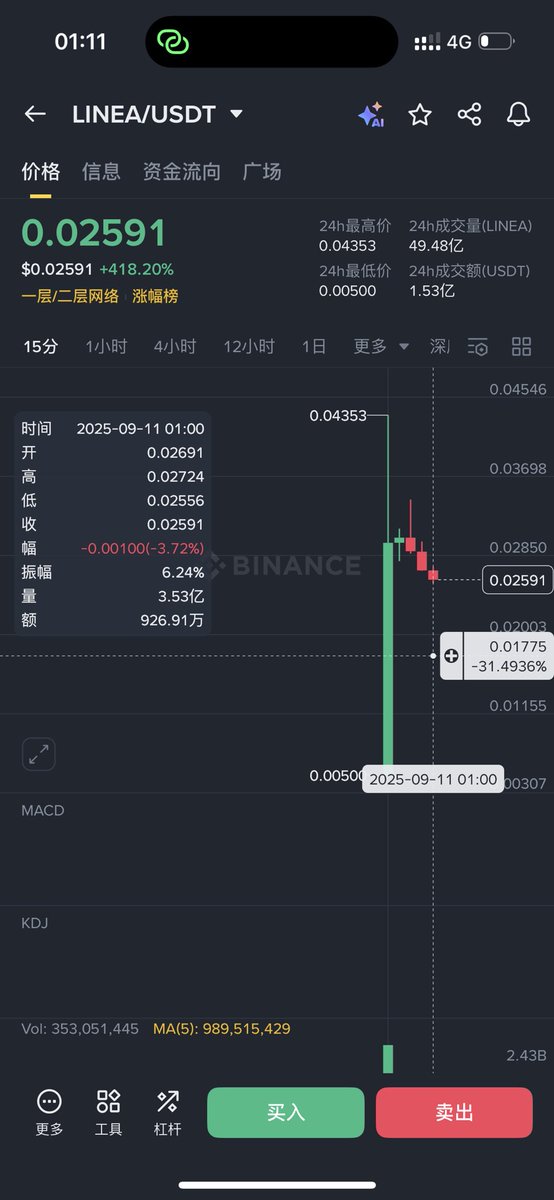The image size is (554, 1200).
Task: Open the AI sparkle assistant icon
Action: [371, 114]
